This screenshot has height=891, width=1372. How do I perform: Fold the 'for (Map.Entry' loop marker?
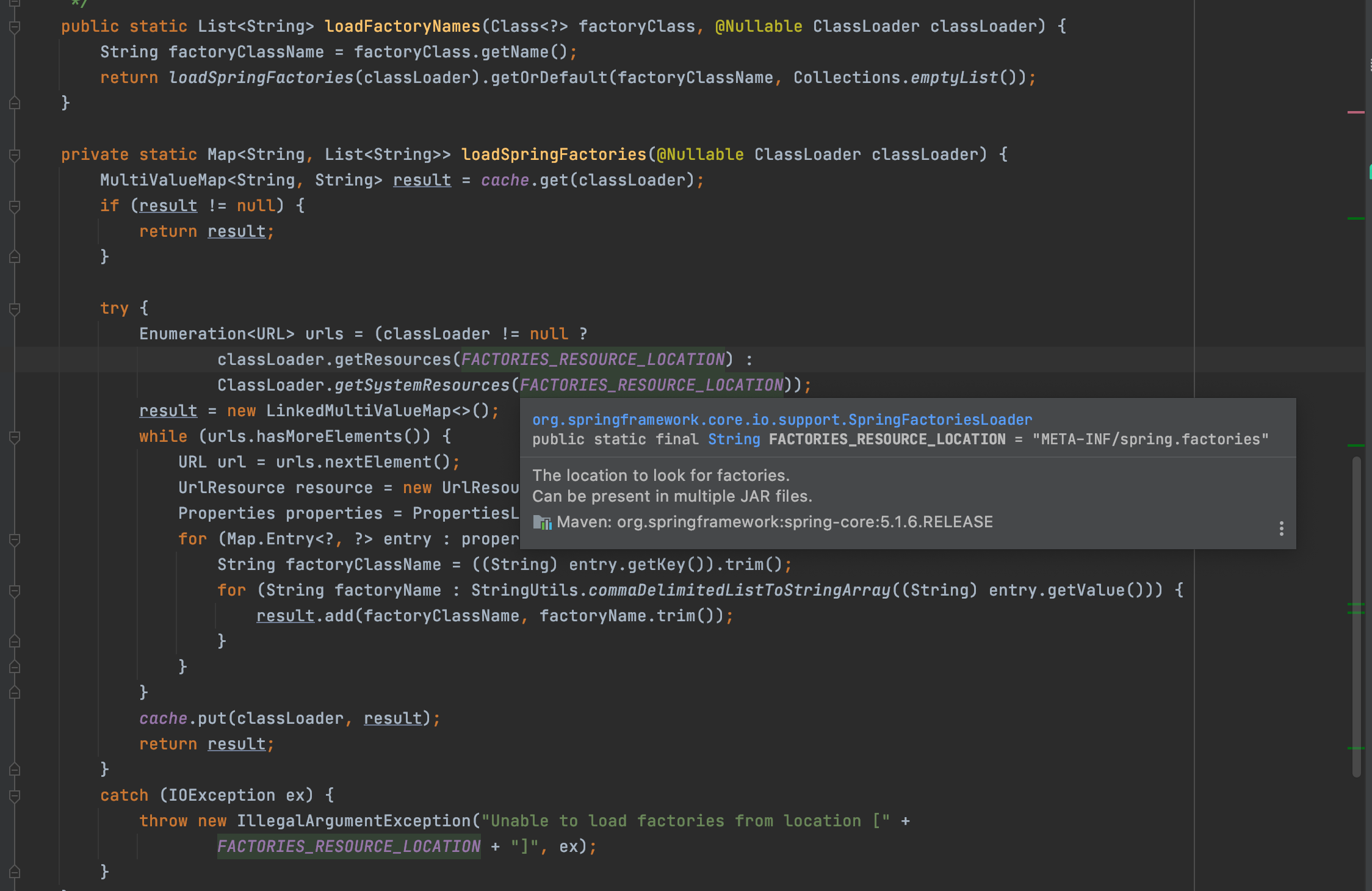click(15, 539)
